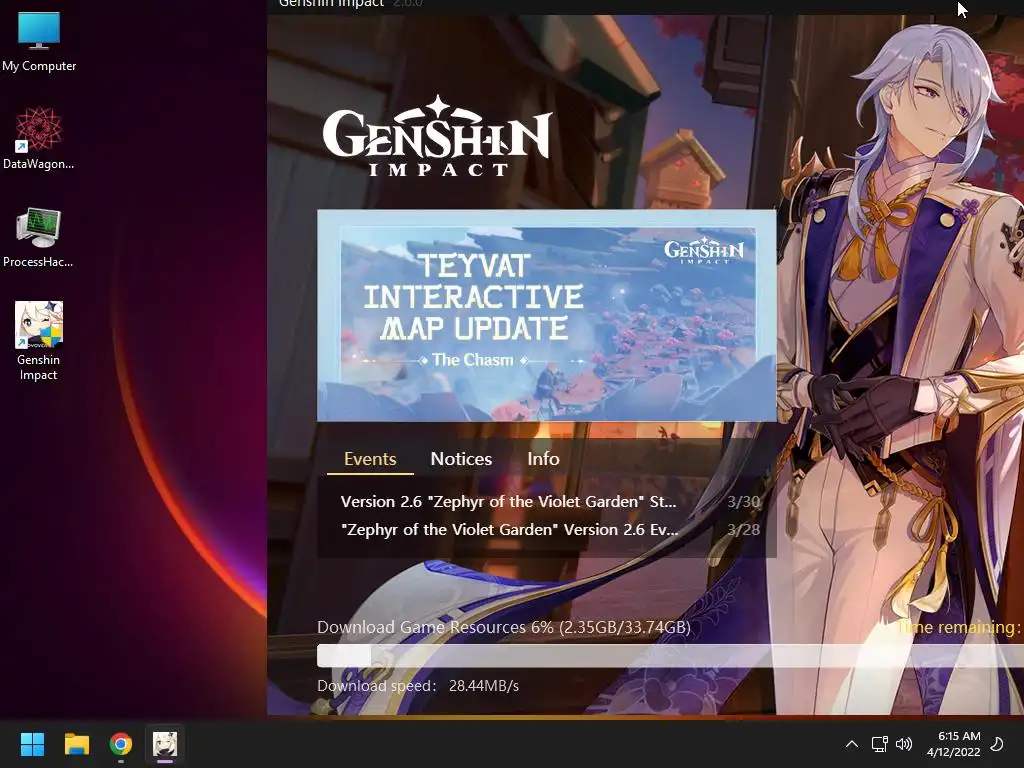Screen dimensions: 1024x768
Task: Open the volume tray icon
Action: [904, 744]
